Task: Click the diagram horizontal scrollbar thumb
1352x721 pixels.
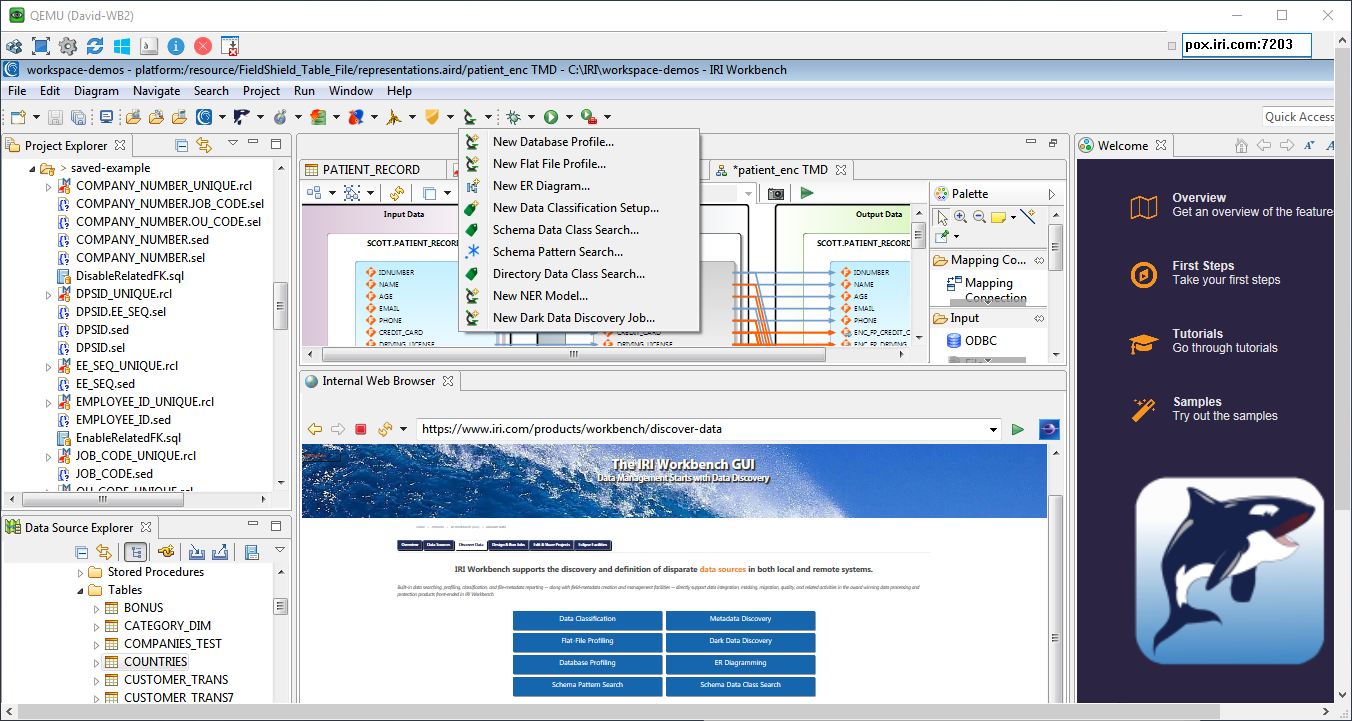Action: pyautogui.click(x=573, y=354)
